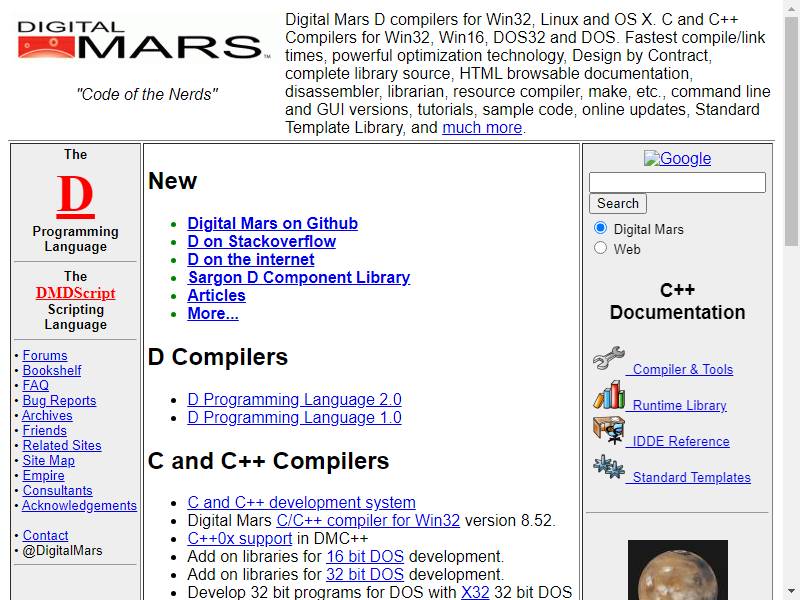Open Empire sidebar link
Screen dimensions: 800x600
[x=43, y=476]
